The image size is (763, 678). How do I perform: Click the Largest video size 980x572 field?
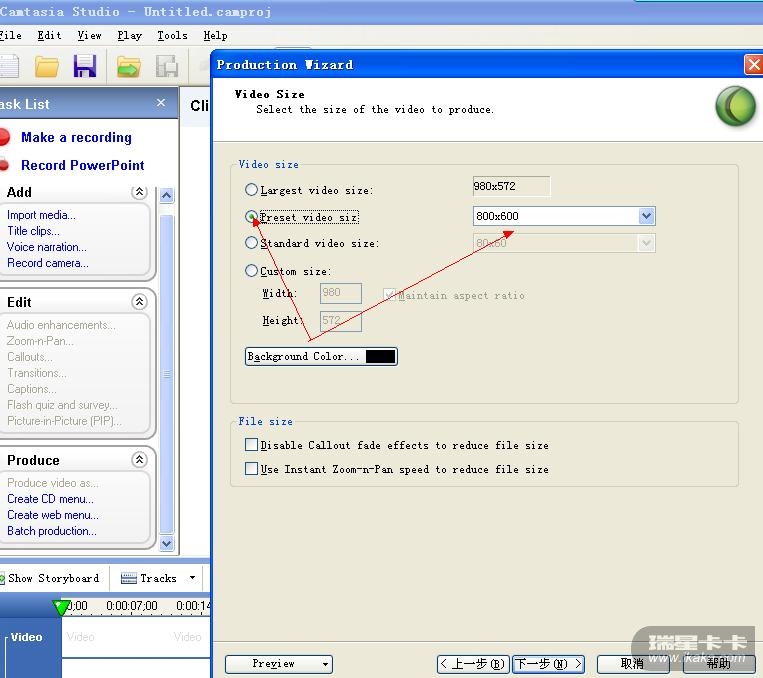click(x=511, y=186)
